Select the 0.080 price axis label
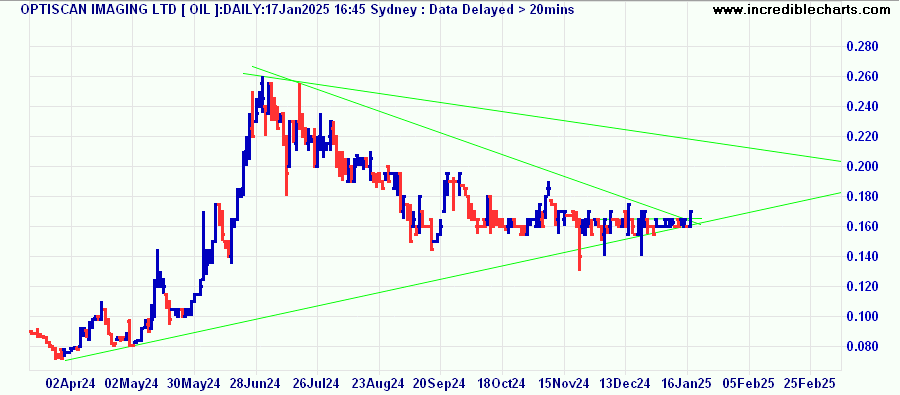 coord(863,346)
